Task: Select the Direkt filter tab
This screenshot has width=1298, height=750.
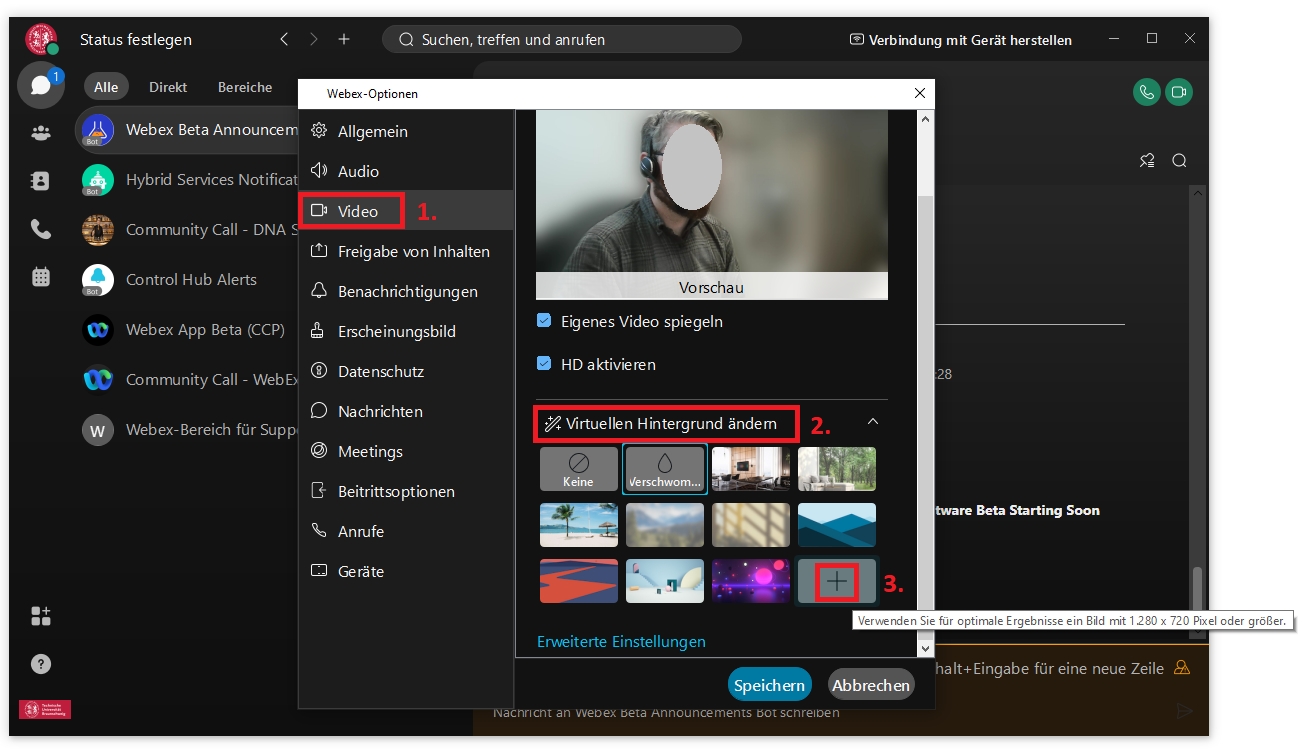Action: click(168, 87)
